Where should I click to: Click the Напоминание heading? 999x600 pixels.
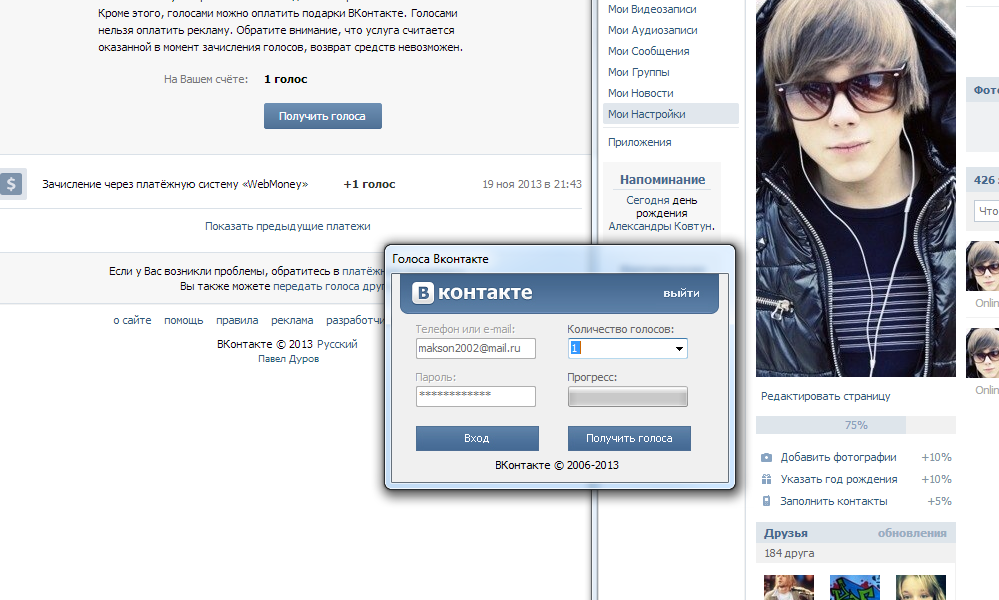coord(663,180)
